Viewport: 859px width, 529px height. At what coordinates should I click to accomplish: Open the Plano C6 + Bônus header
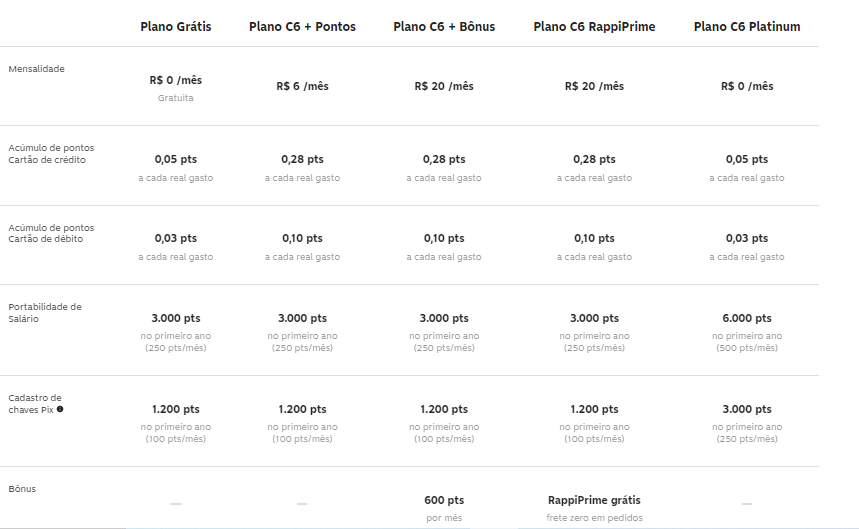[444, 27]
